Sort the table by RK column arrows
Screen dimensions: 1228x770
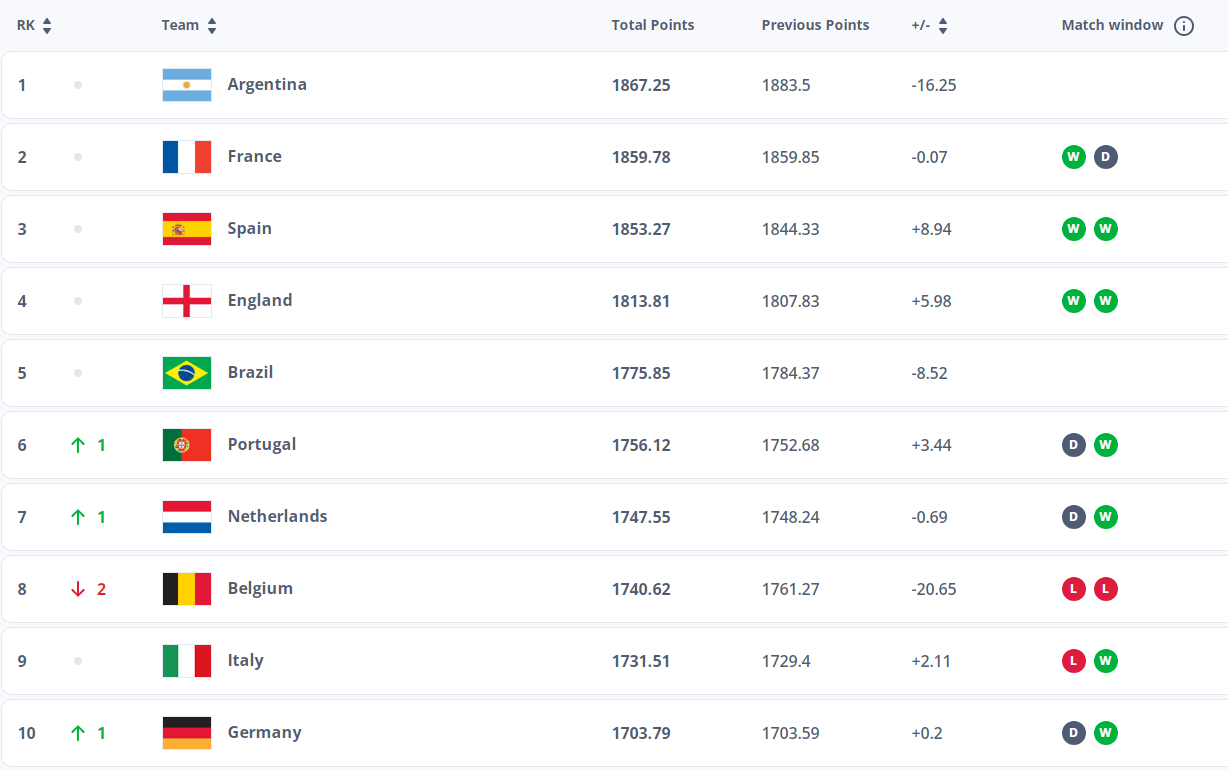47,26
